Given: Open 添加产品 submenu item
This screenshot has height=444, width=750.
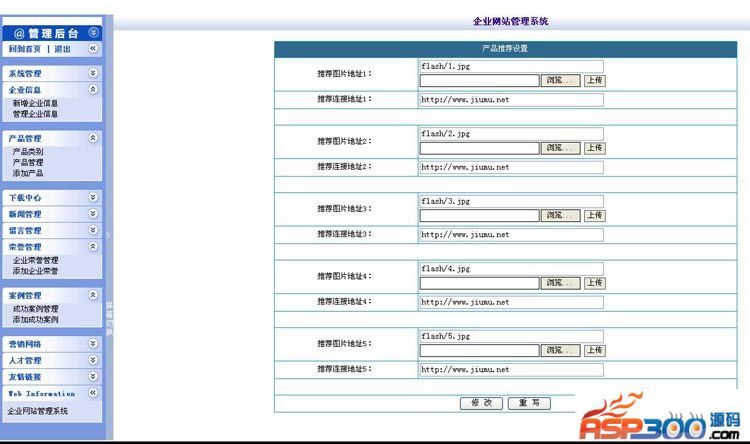Looking at the screenshot, I should coord(28,173).
